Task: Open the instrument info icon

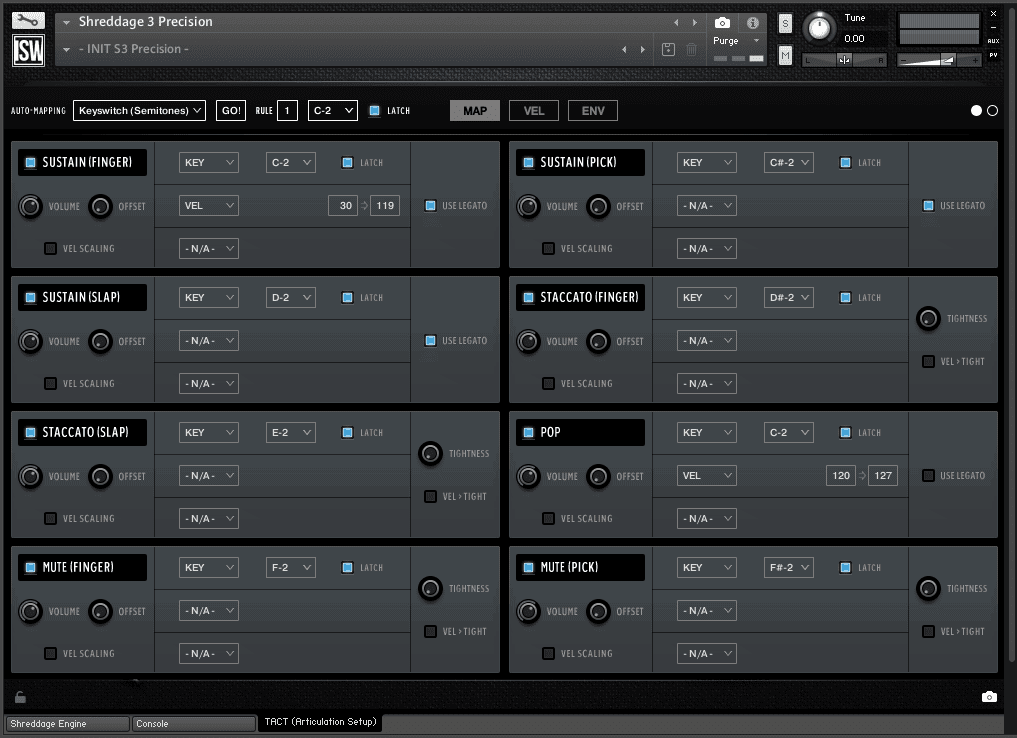Action: click(x=752, y=22)
